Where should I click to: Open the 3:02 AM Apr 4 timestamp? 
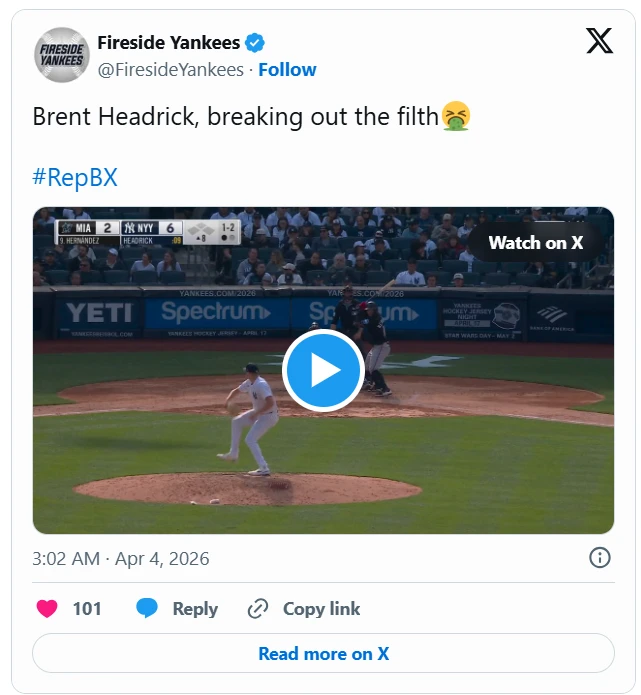pos(121,558)
